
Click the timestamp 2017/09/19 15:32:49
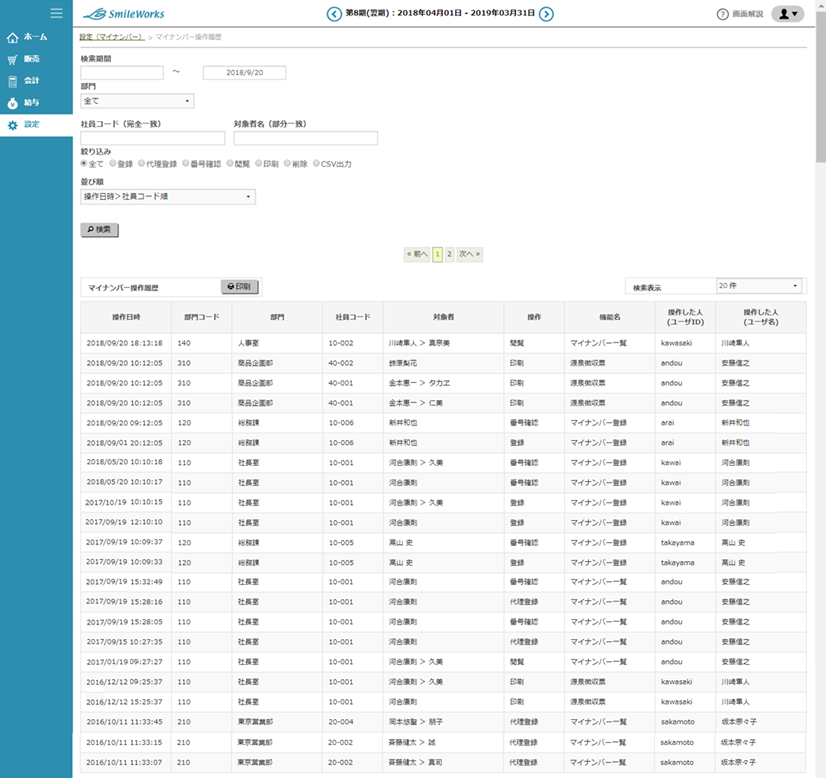[x=124, y=582]
